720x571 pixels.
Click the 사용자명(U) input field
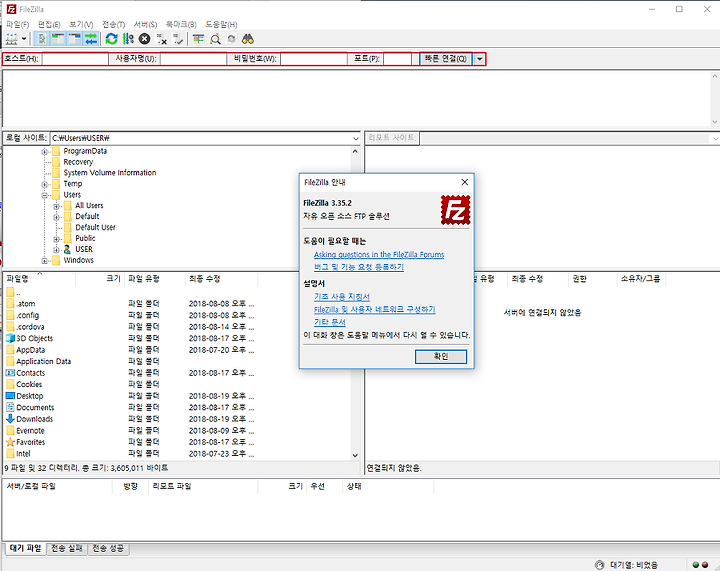pos(193,59)
